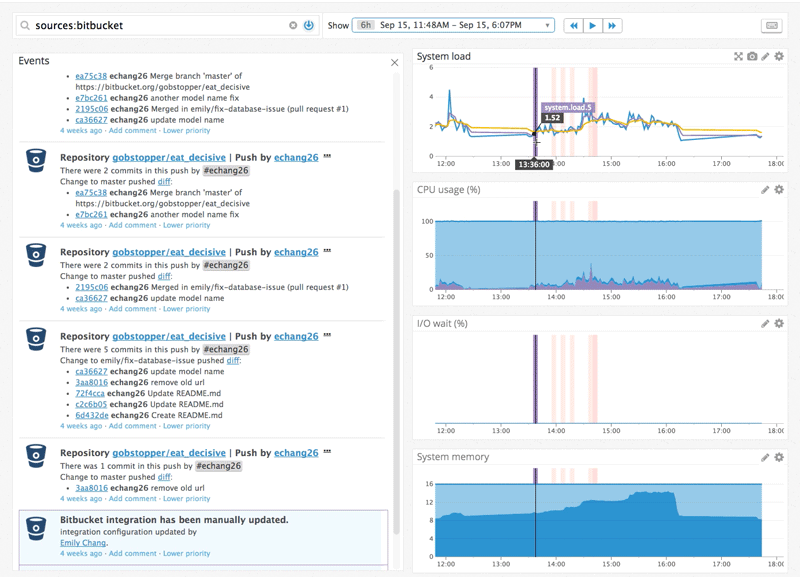Edit the System load graph with pencil
Screen dimensions: 800x577
[x=766, y=57]
